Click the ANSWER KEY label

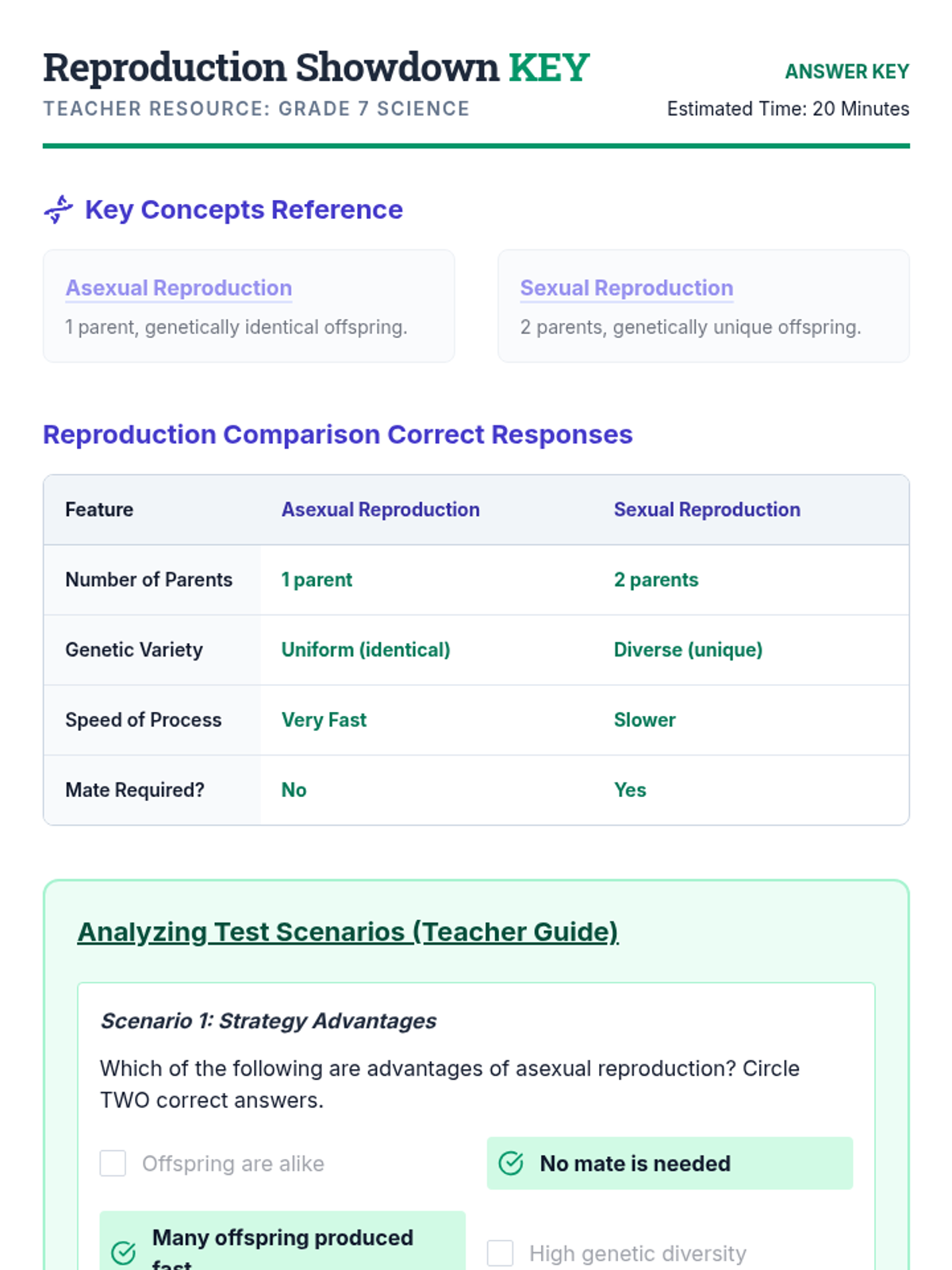tap(846, 71)
